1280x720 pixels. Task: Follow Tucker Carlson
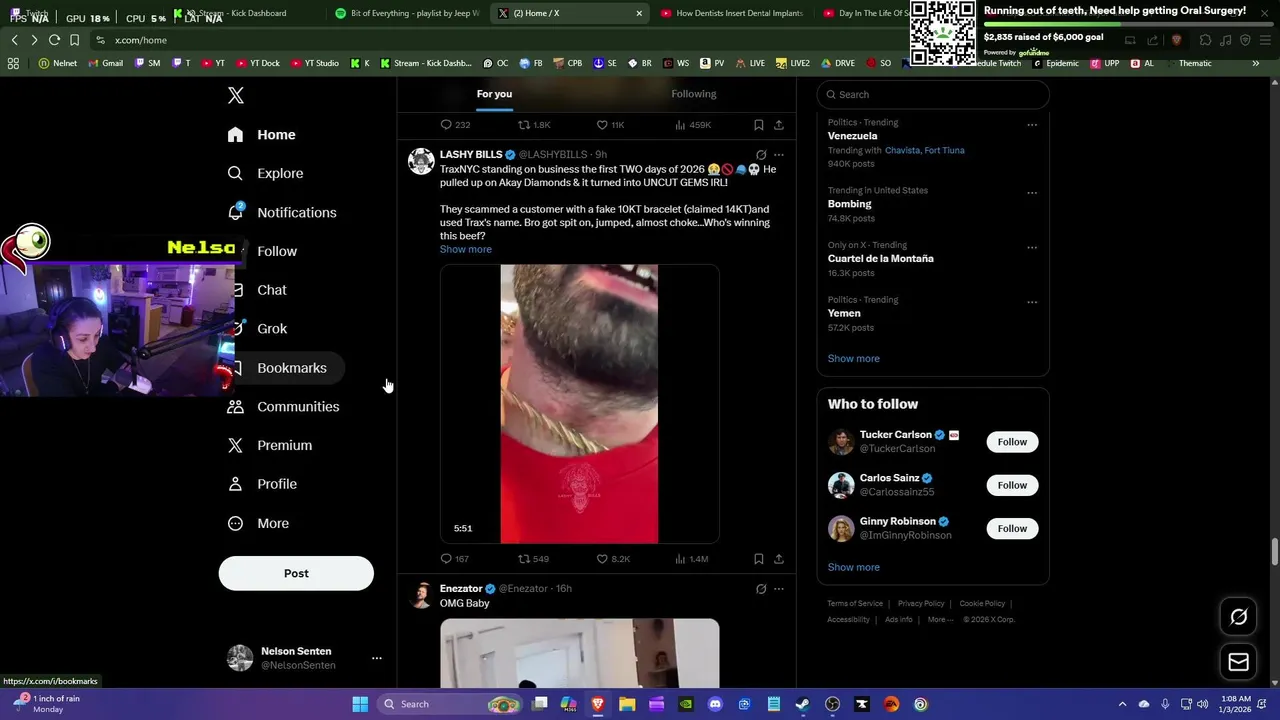pyautogui.click(x=1012, y=442)
